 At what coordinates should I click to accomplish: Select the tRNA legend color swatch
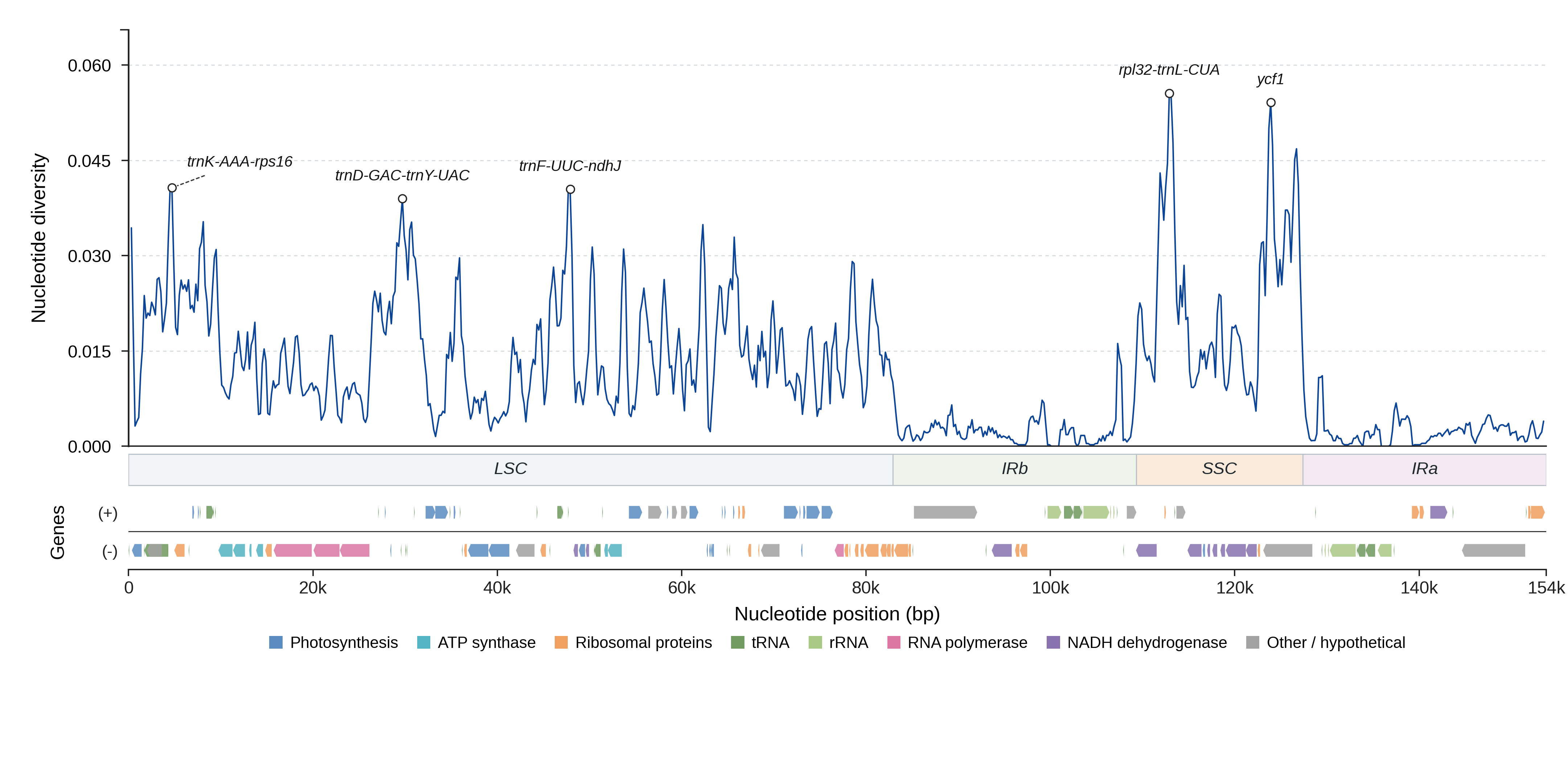(738, 642)
